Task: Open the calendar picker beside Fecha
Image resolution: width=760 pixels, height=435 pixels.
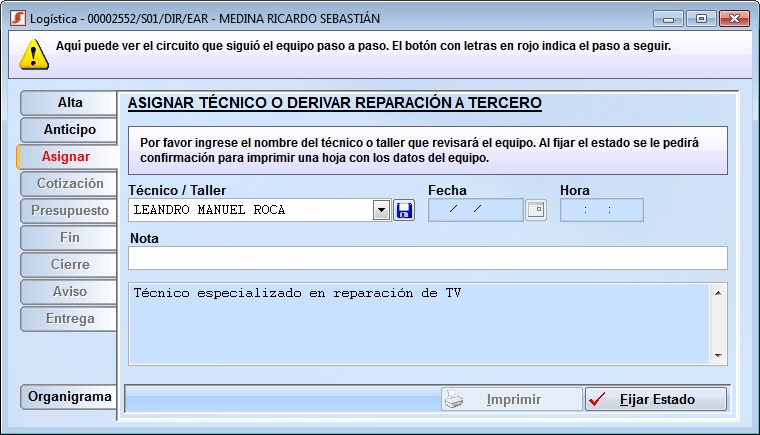Action: (x=536, y=210)
